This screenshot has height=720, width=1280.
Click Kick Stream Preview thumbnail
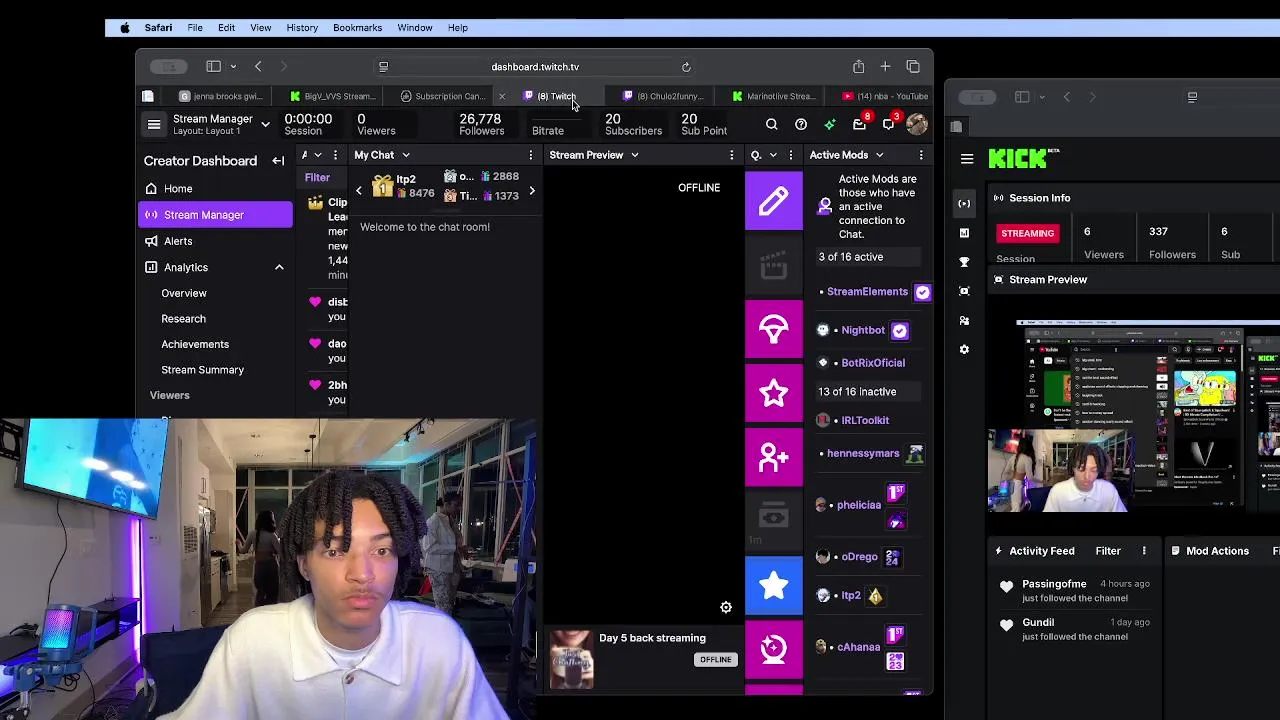(x=1134, y=415)
